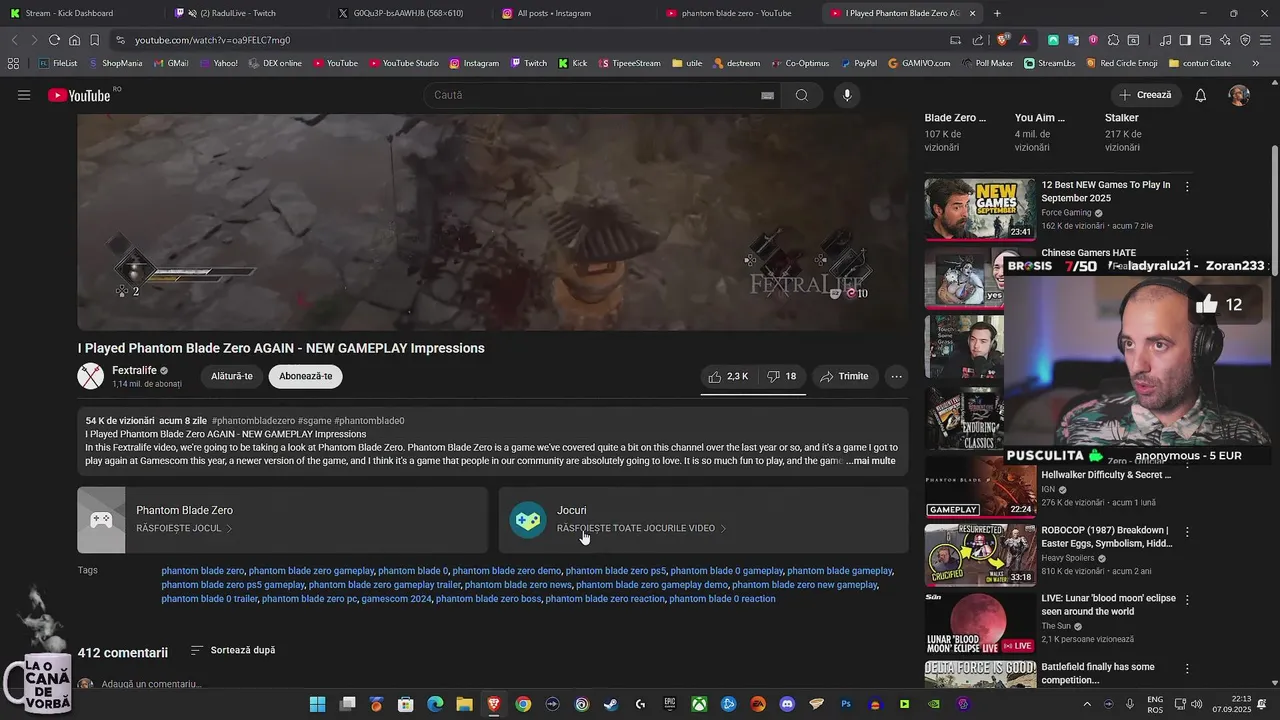This screenshot has height=720, width=1280.
Task: Open Discord from the taskbar
Action: pos(787,704)
